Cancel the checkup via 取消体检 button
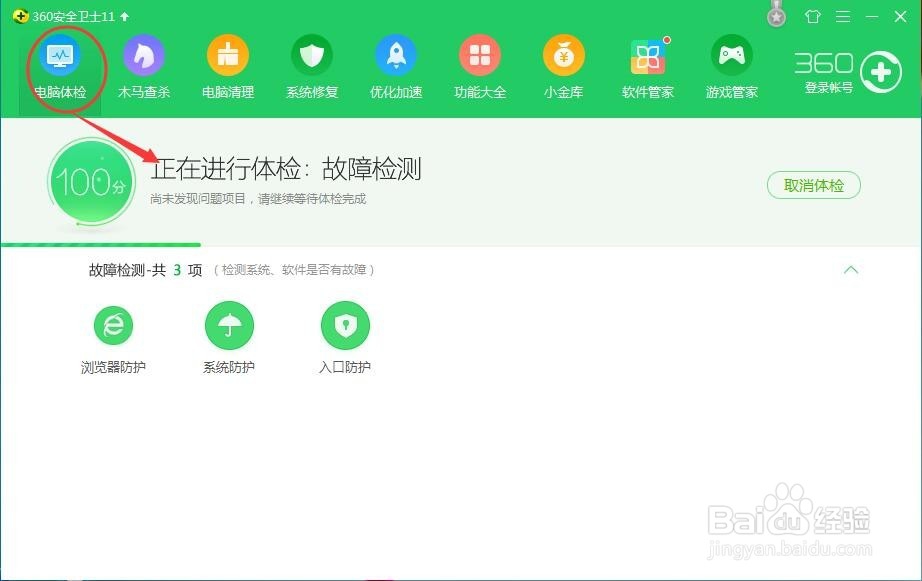This screenshot has width=922, height=581. [813, 185]
